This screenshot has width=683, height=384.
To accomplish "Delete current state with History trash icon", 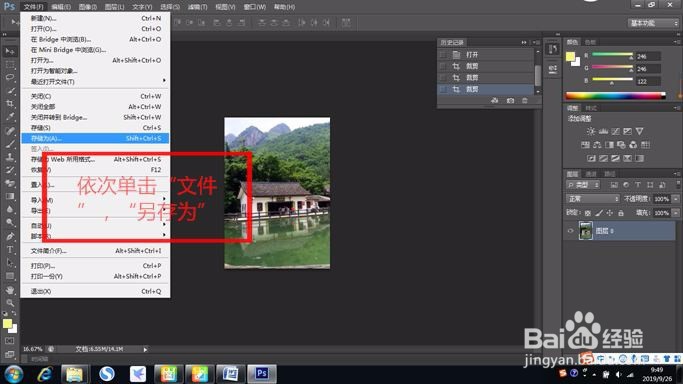I will click(x=525, y=101).
